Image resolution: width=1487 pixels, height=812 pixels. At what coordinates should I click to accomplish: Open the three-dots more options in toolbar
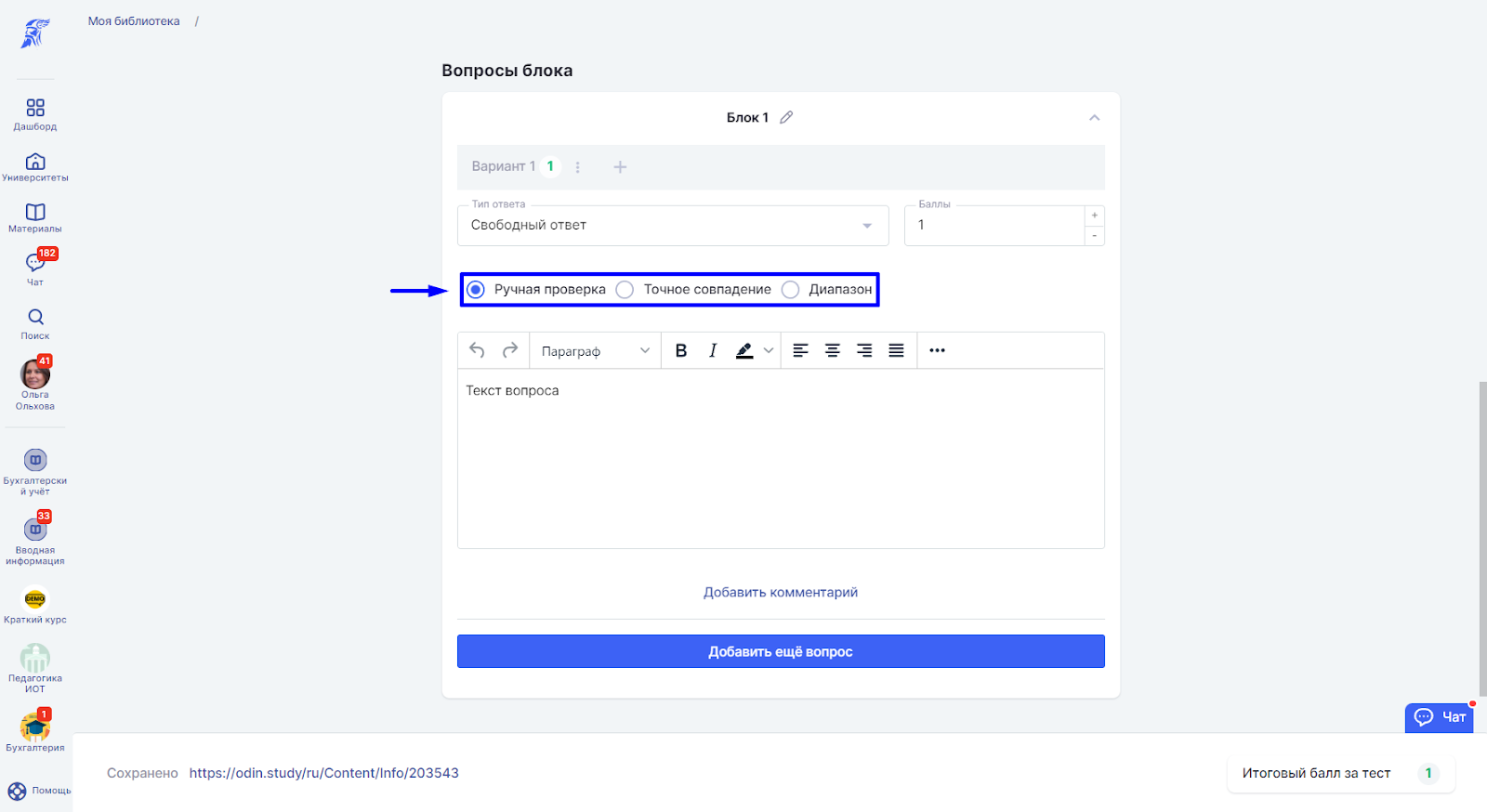point(937,350)
